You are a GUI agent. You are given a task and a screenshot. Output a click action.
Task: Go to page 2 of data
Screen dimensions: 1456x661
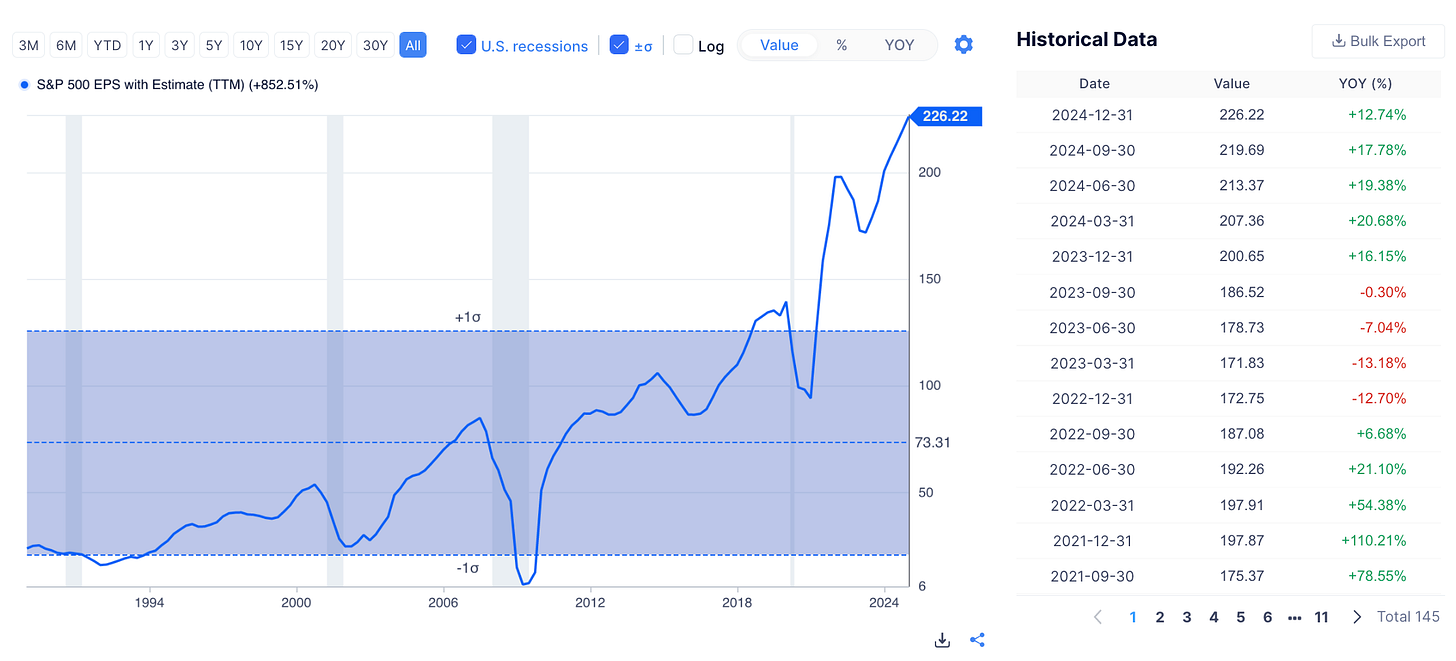pos(1160,617)
